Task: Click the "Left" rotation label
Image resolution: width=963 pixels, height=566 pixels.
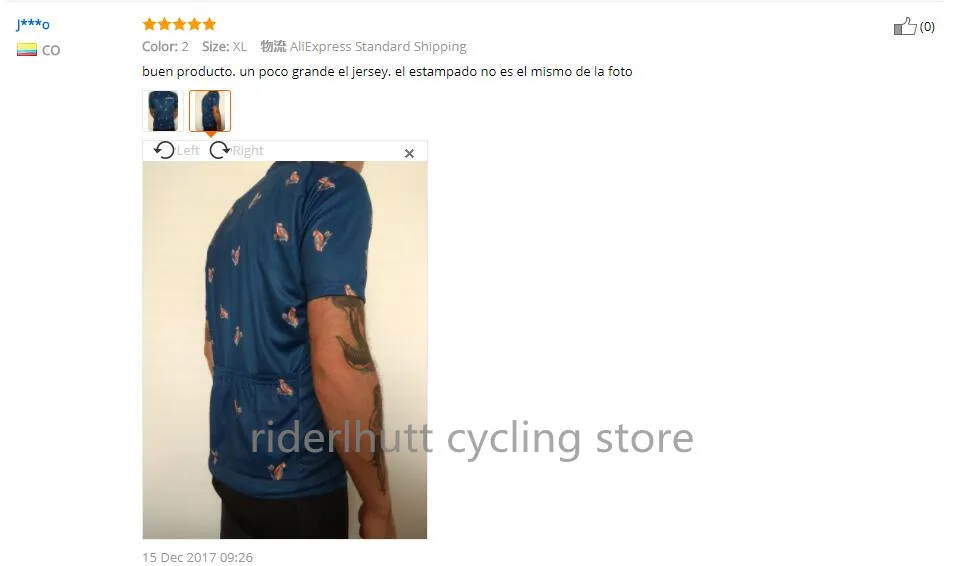Action: (x=188, y=150)
